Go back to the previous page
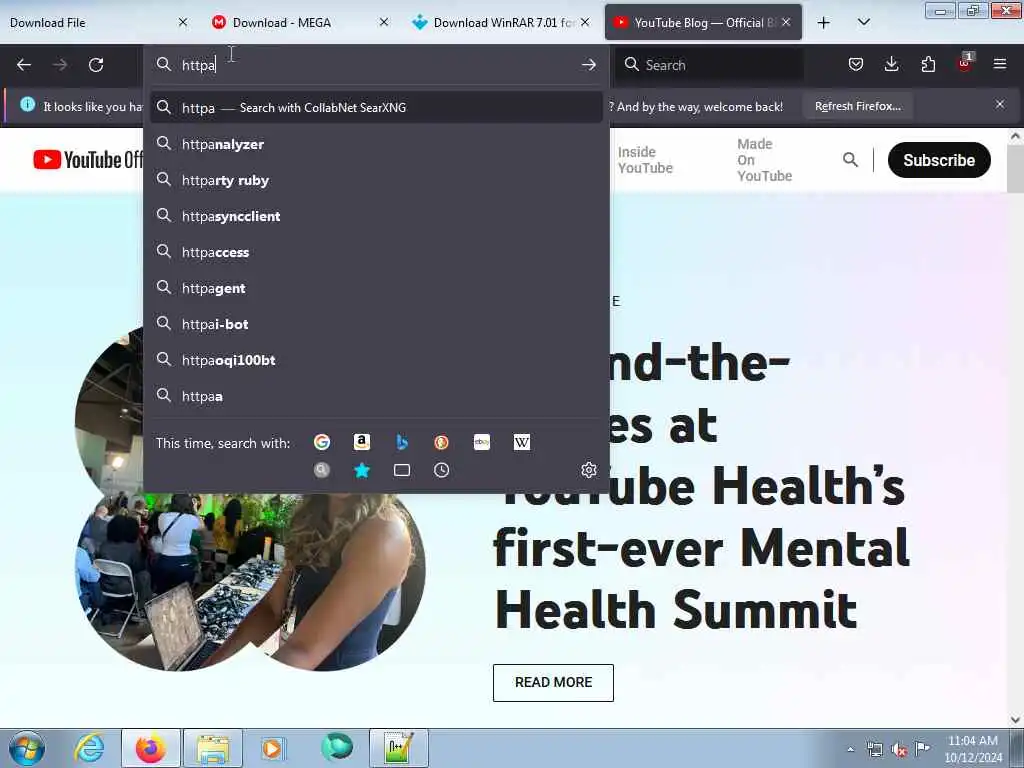The image size is (1024, 768). (x=24, y=65)
